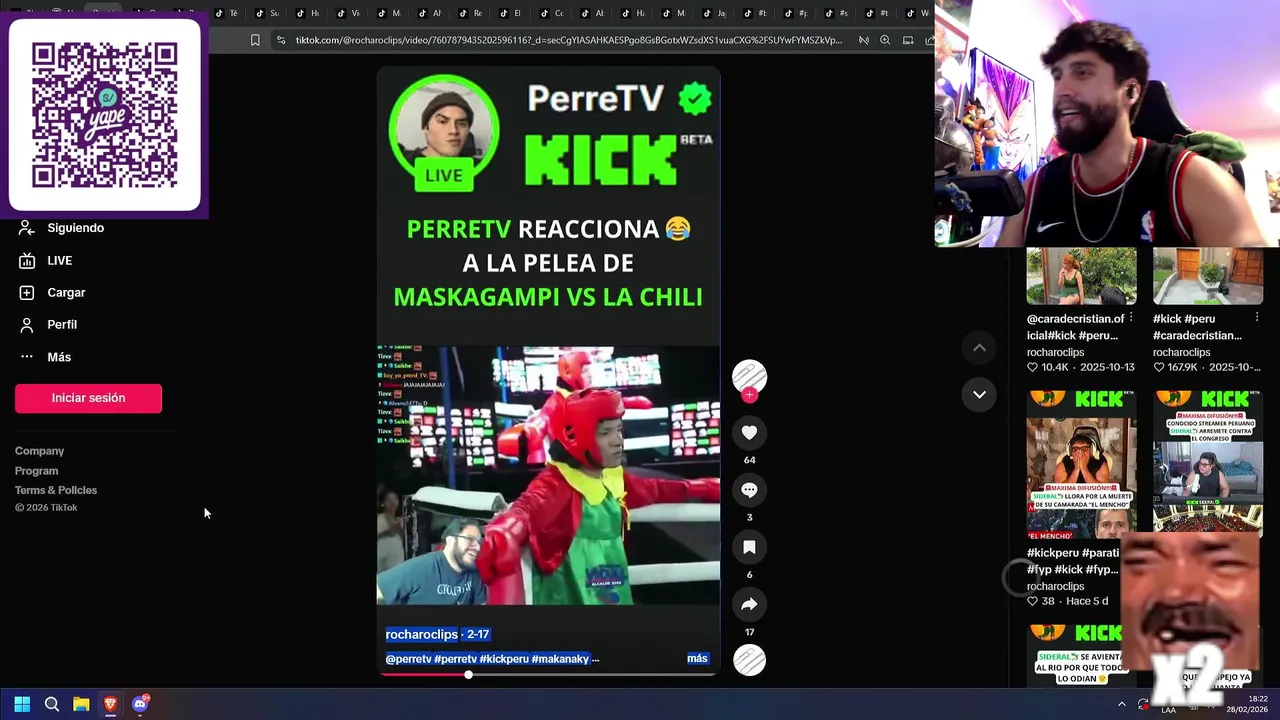Open Cargar upload page in sidebar

point(52,293)
